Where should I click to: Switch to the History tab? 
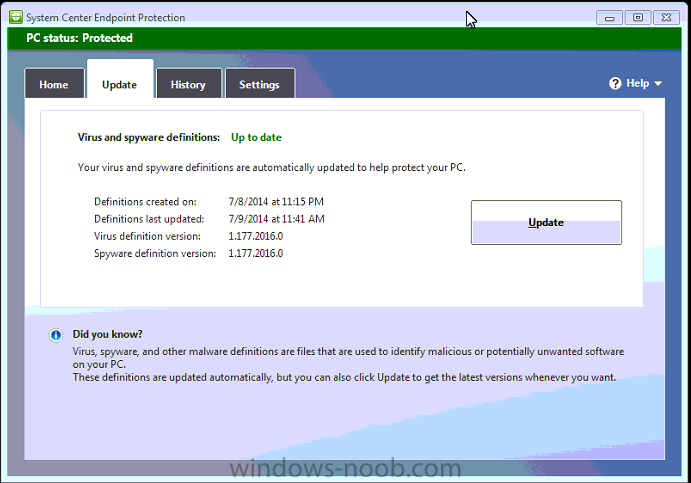tap(188, 83)
